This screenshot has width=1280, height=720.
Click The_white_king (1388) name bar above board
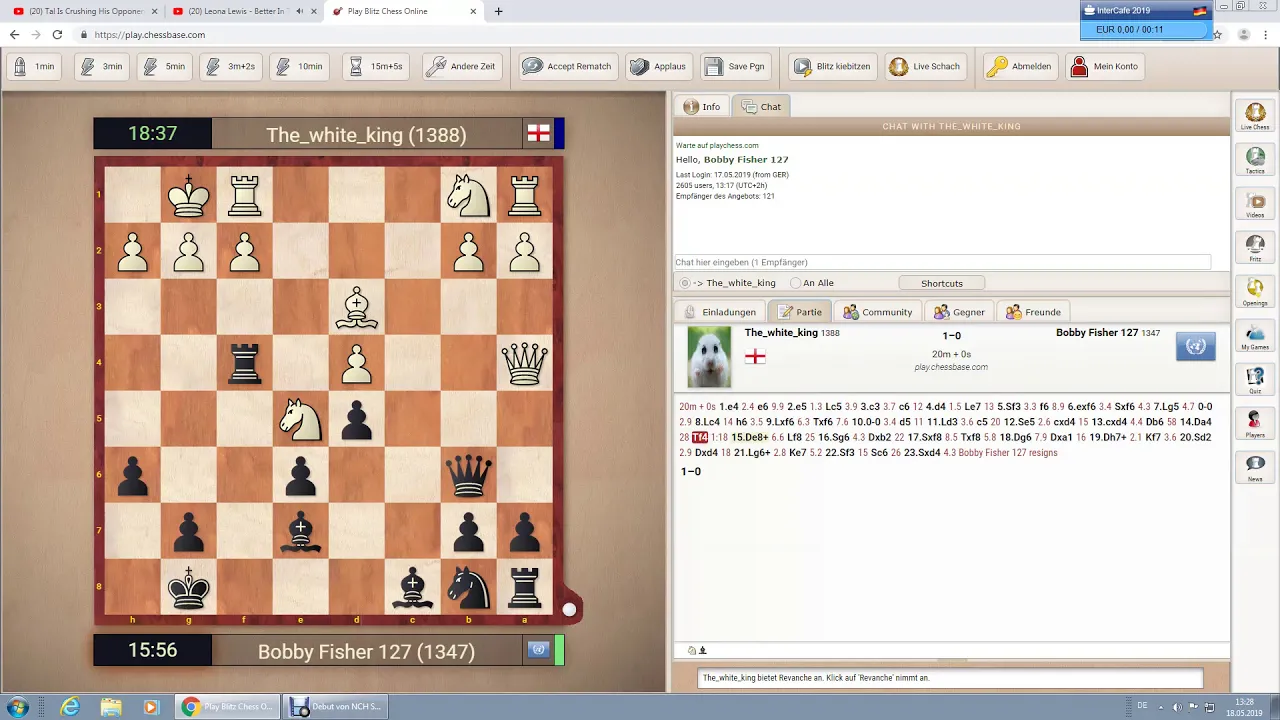(x=366, y=135)
